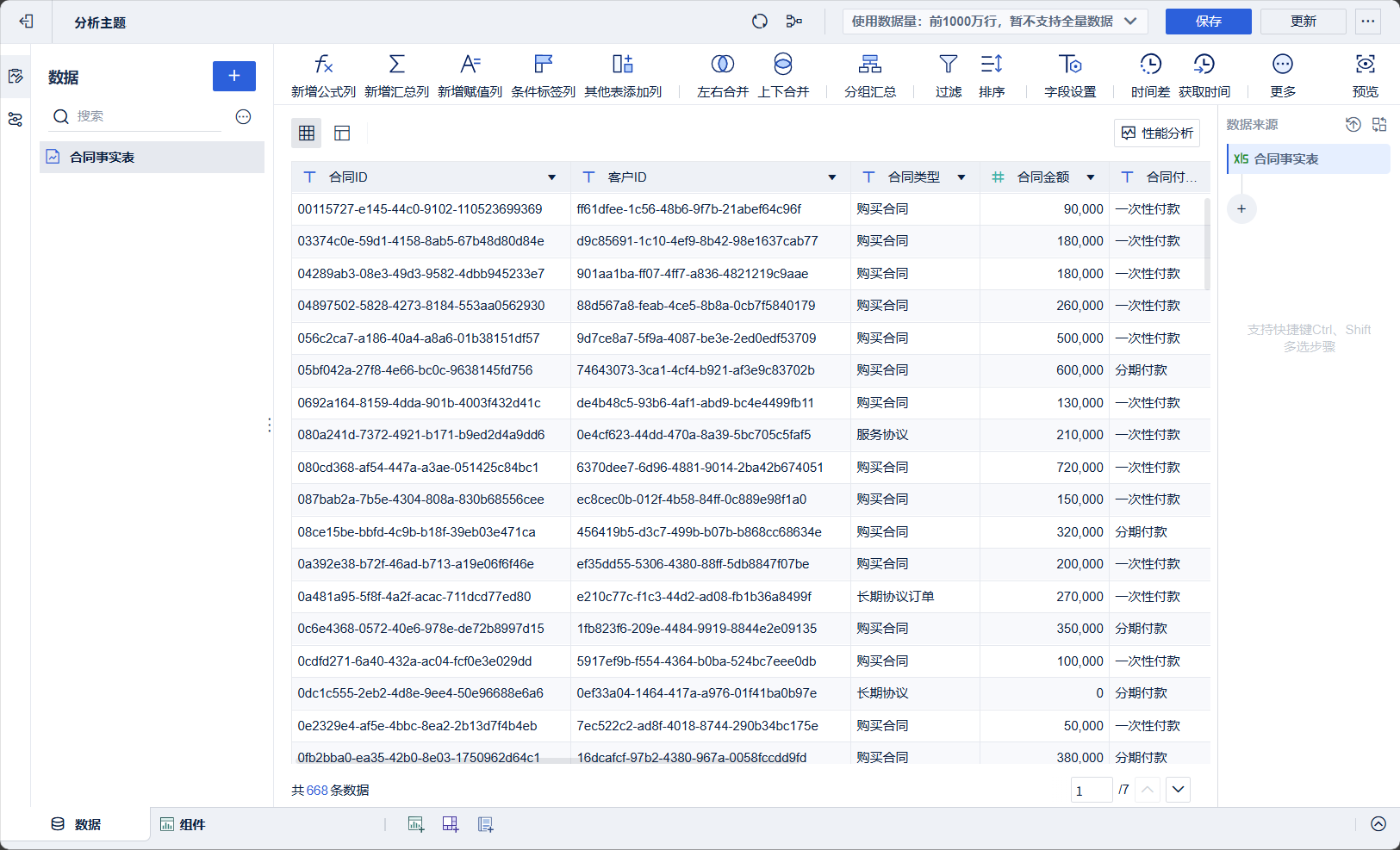
Task: Switch to the table grid view toggle
Action: 307,133
